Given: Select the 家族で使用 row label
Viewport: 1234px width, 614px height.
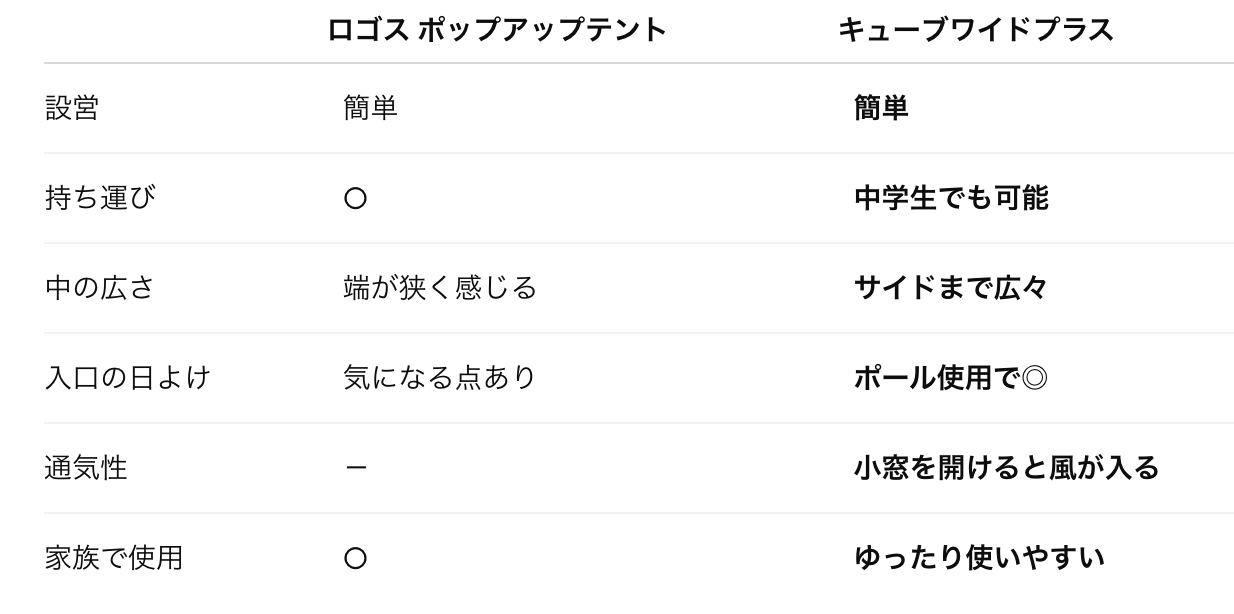Looking at the screenshot, I should tap(114, 558).
